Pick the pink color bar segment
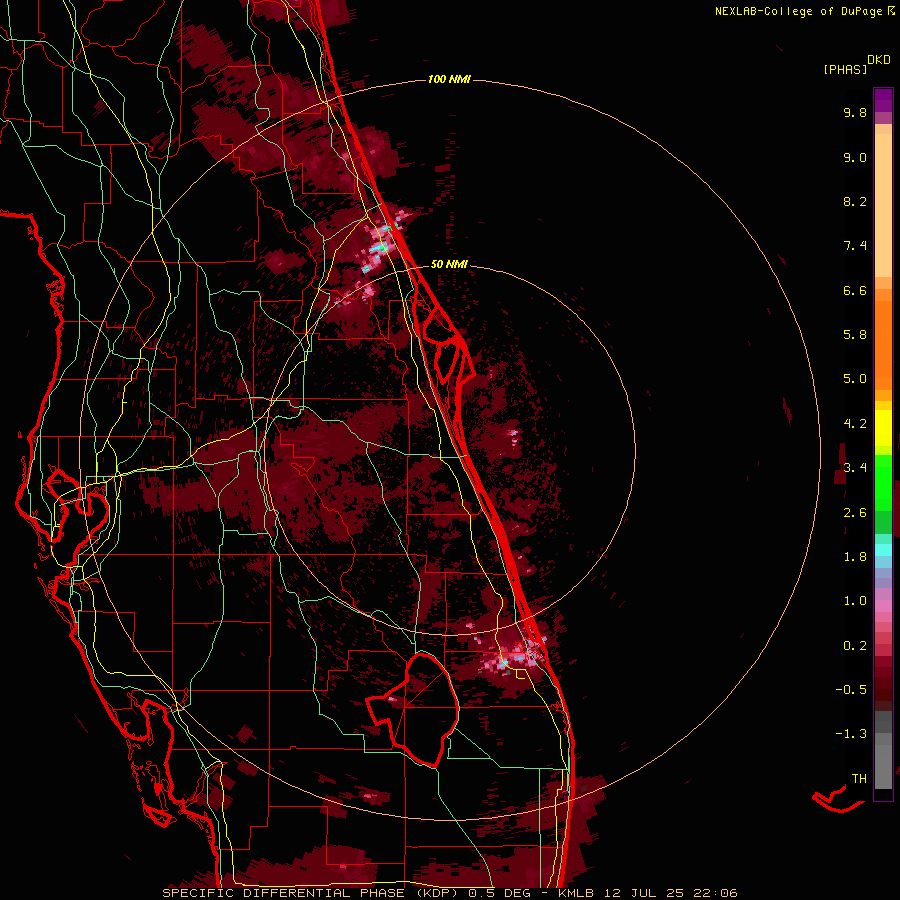900x900 pixels. [x=883, y=606]
